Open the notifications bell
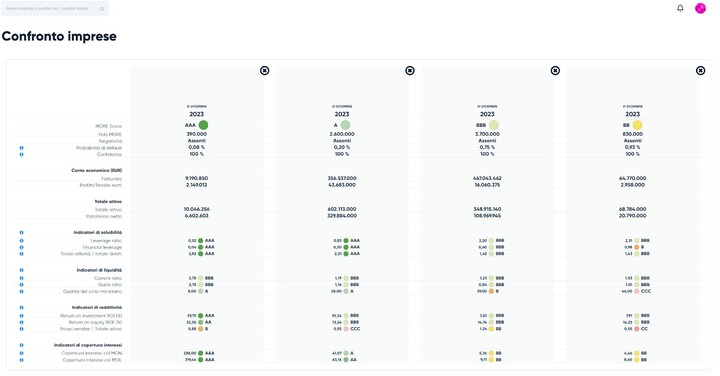 pos(680,8)
